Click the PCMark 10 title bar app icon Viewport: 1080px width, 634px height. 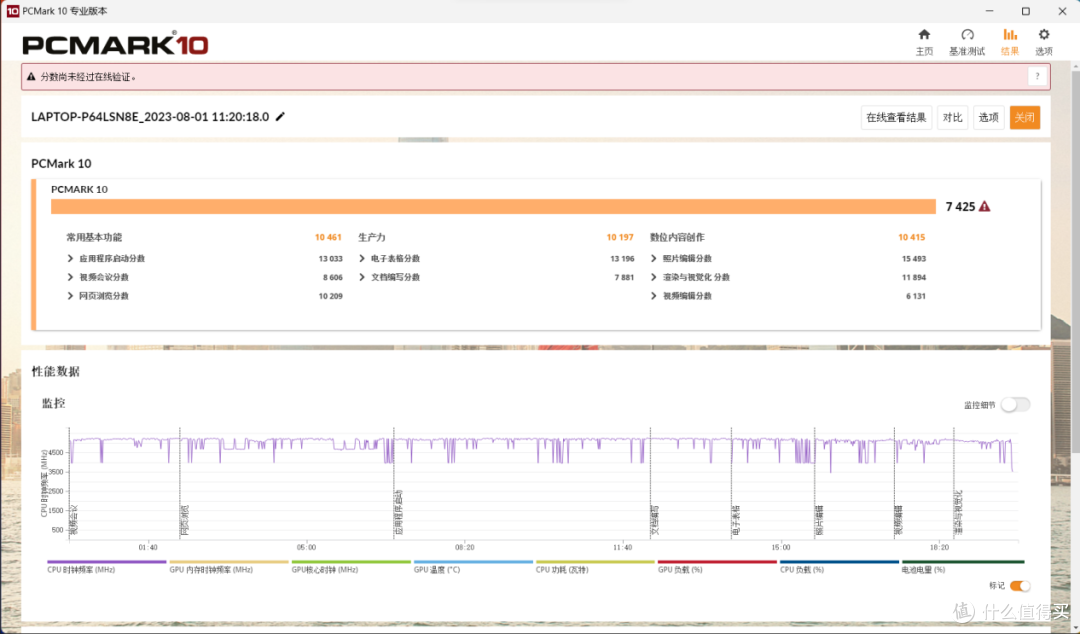(x=12, y=11)
